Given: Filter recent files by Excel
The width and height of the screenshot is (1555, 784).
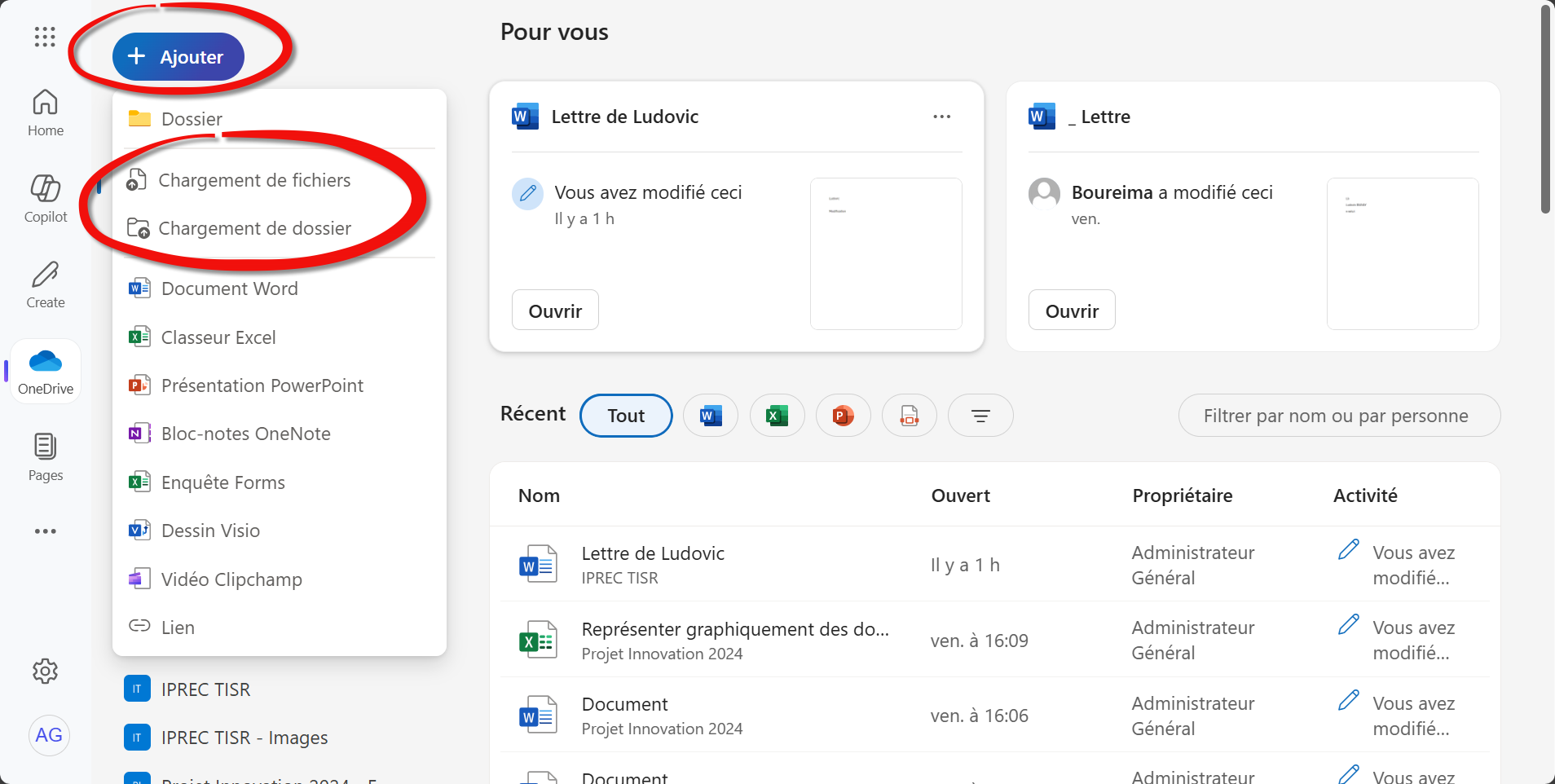Looking at the screenshot, I should (x=777, y=416).
